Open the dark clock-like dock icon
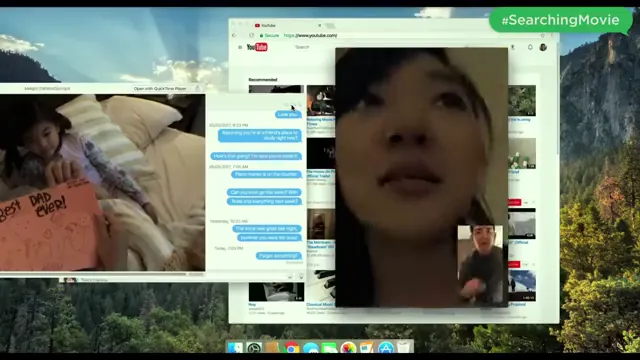Viewport: 640px width, 360px height. tap(254, 348)
